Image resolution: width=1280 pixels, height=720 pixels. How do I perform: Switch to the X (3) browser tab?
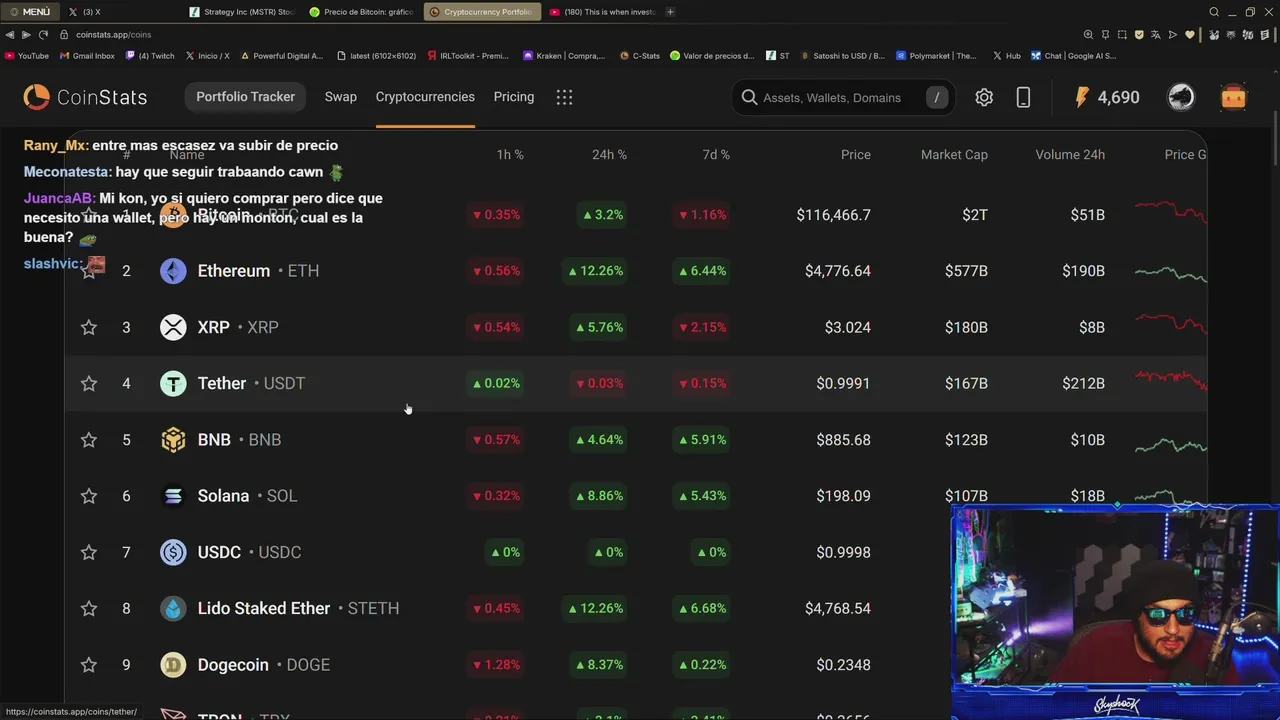click(122, 12)
